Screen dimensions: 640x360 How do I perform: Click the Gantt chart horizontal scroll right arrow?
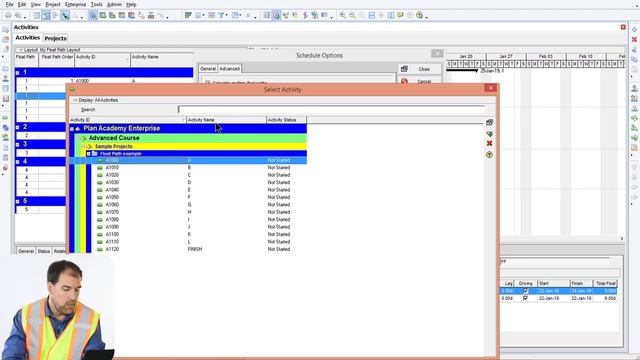click(622, 238)
